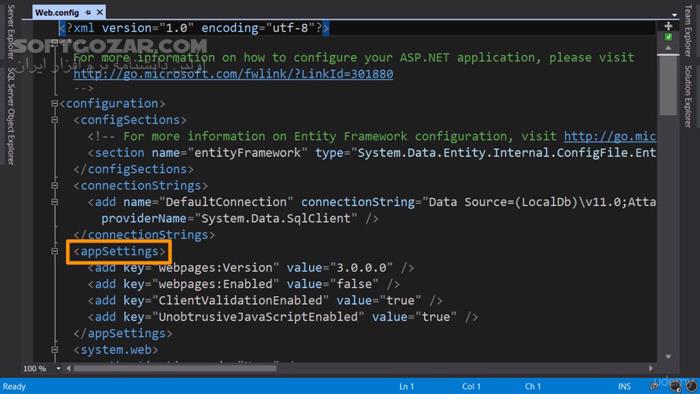
Task: Open the Team Explorer side tab
Action: [688, 31]
